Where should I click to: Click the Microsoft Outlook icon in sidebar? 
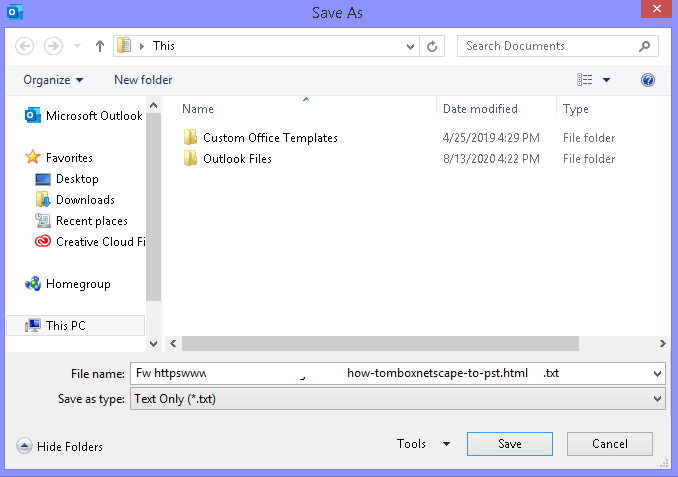[x=33, y=115]
